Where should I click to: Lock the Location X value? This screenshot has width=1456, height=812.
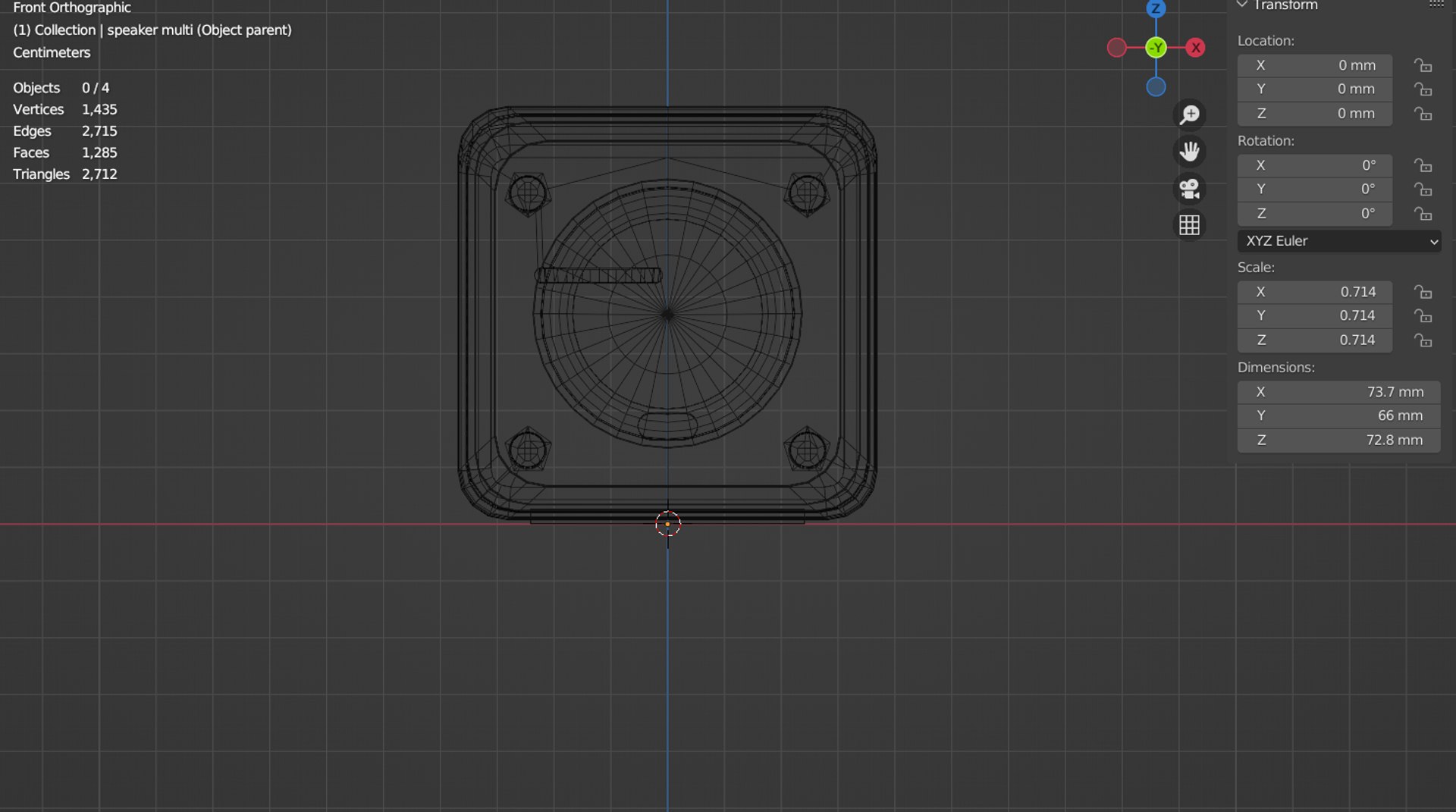pyautogui.click(x=1423, y=65)
